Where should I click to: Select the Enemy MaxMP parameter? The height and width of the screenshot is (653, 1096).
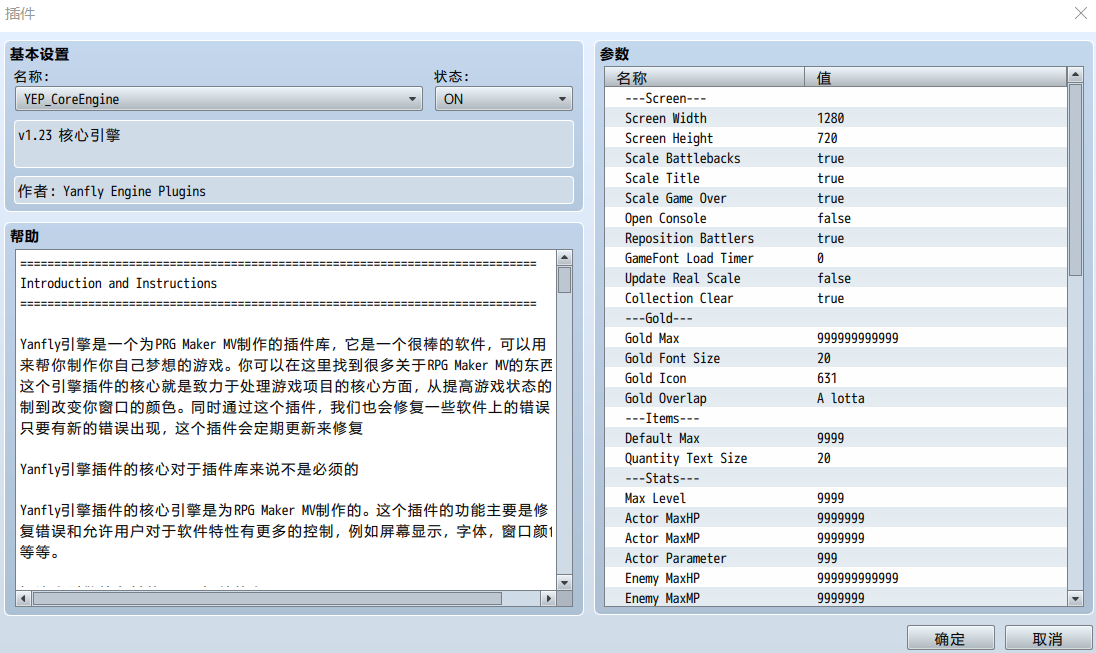836,598
